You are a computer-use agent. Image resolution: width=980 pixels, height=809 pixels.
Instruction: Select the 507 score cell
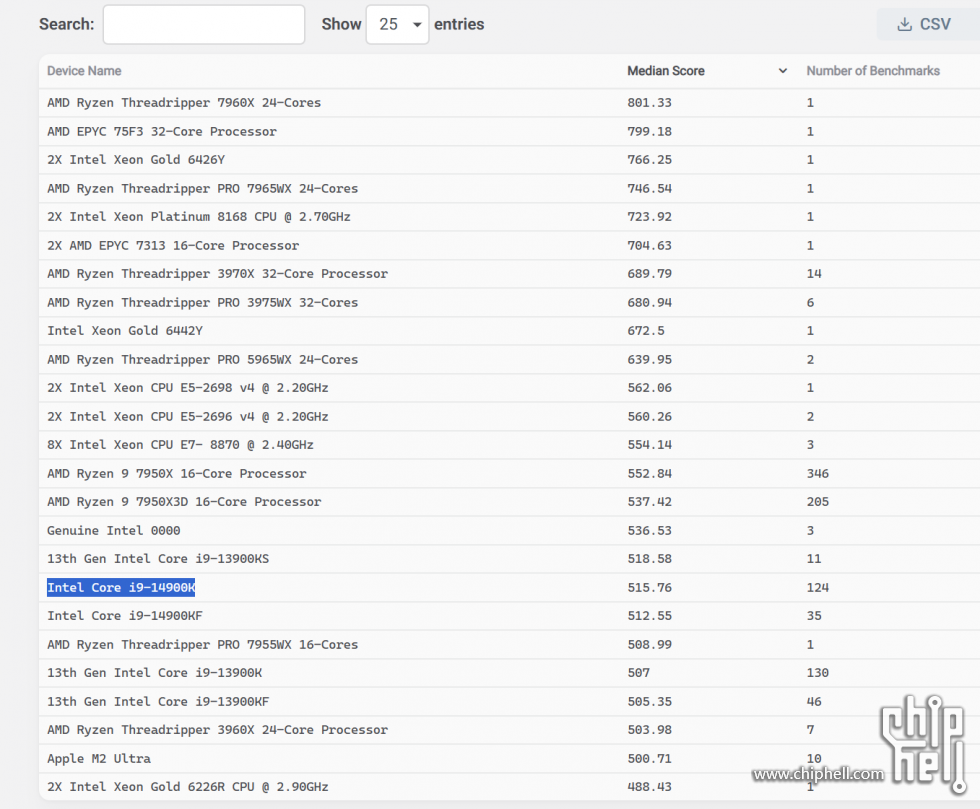tap(638, 673)
